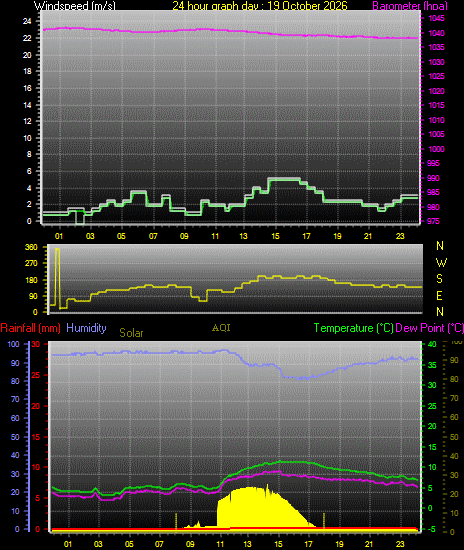Click the "Barometer (hpa)" axis title
Viewport: 464px width, 550px height.
pos(410,6)
